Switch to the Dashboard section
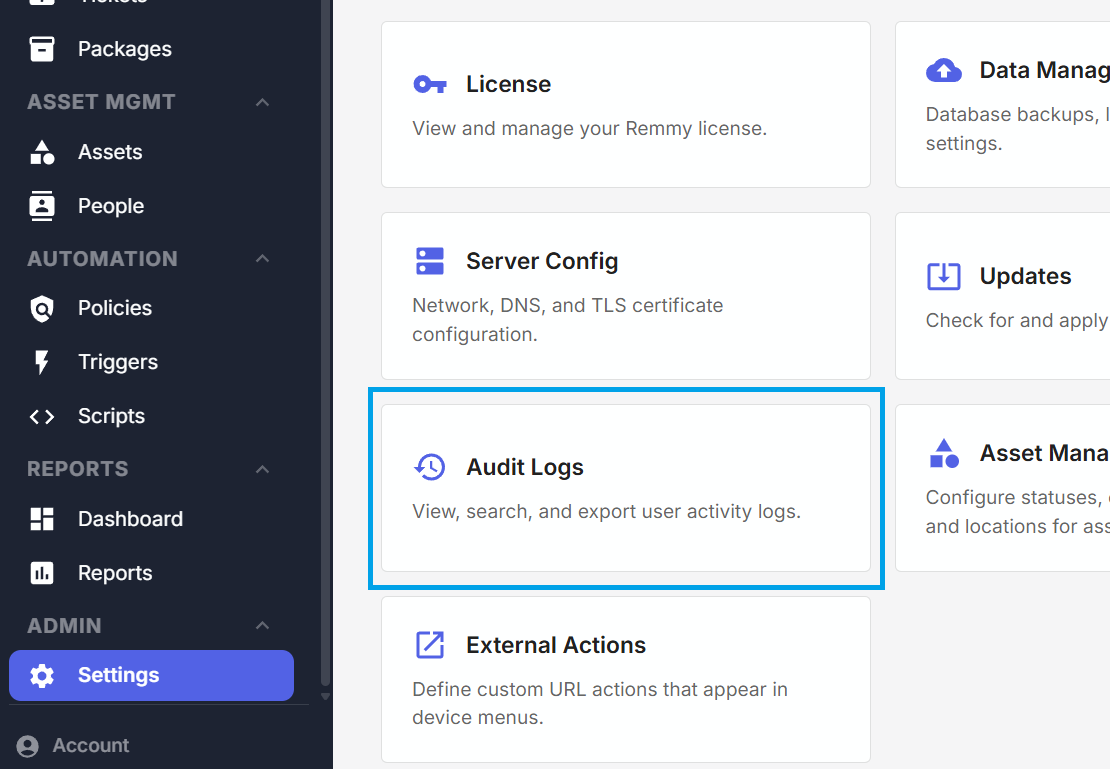The width and height of the screenshot is (1110, 769). pyautogui.click(x=41, y=518)
